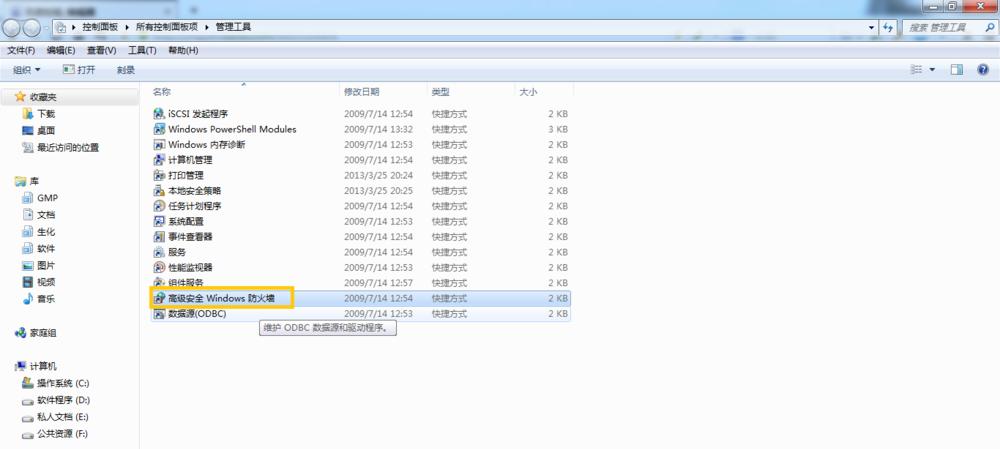Open the 组织 dropdown
Screen dimensions: 1000x449
[27, 70]
